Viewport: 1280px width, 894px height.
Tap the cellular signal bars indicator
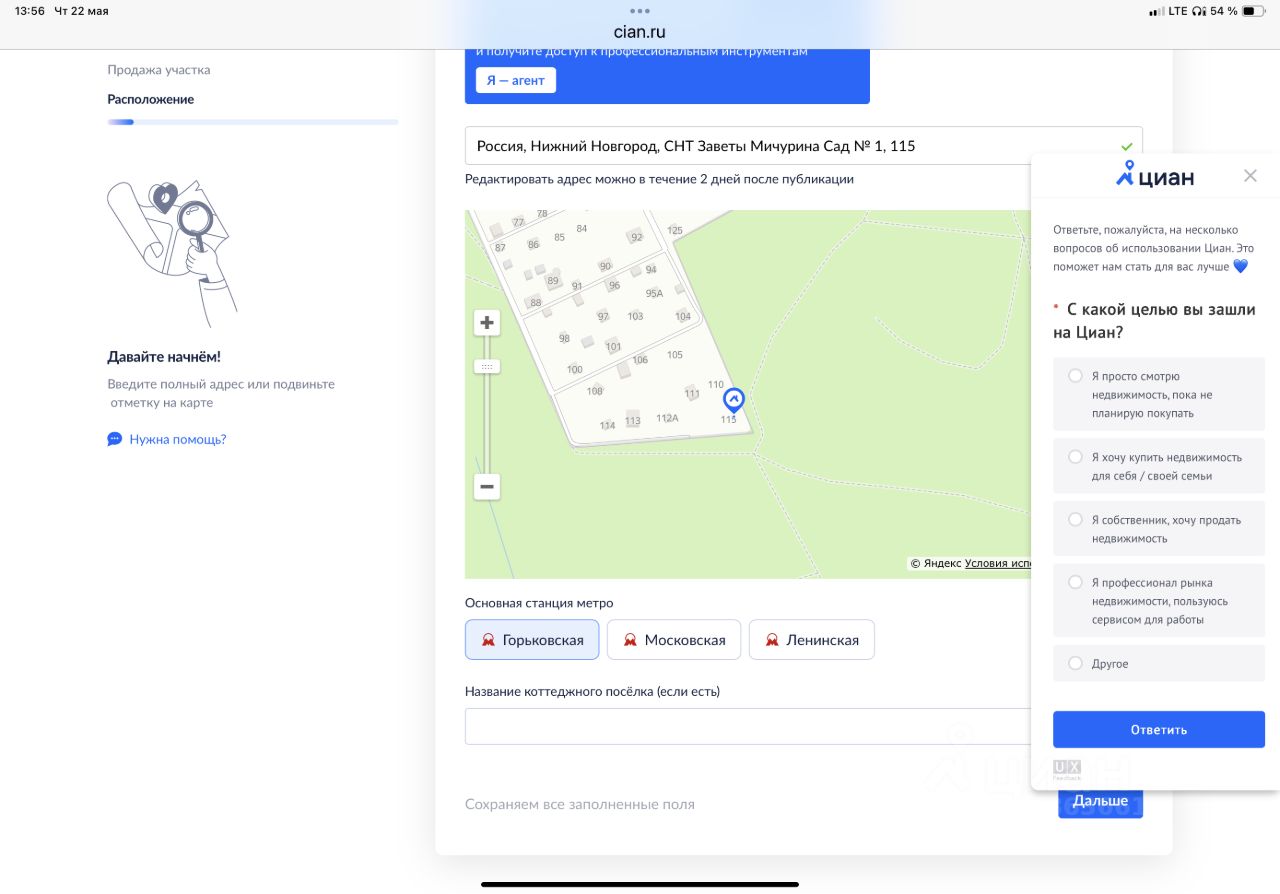click(x=1156, y=11)
